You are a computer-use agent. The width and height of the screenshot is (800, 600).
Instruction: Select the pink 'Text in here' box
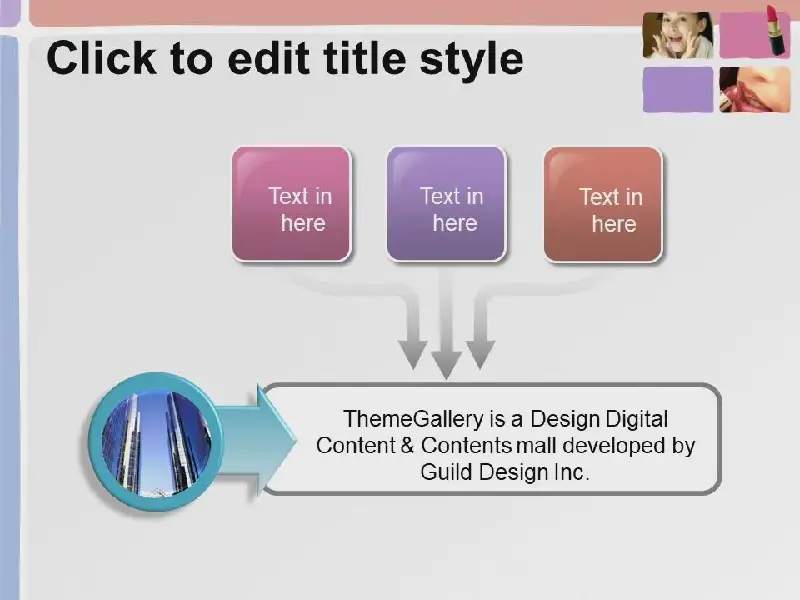point(292,205)
